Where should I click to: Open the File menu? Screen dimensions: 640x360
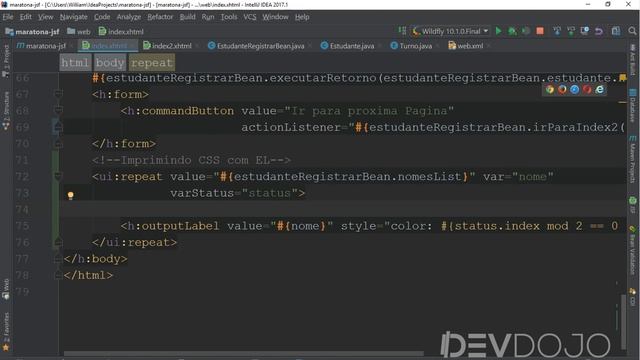tap(8, 17)
